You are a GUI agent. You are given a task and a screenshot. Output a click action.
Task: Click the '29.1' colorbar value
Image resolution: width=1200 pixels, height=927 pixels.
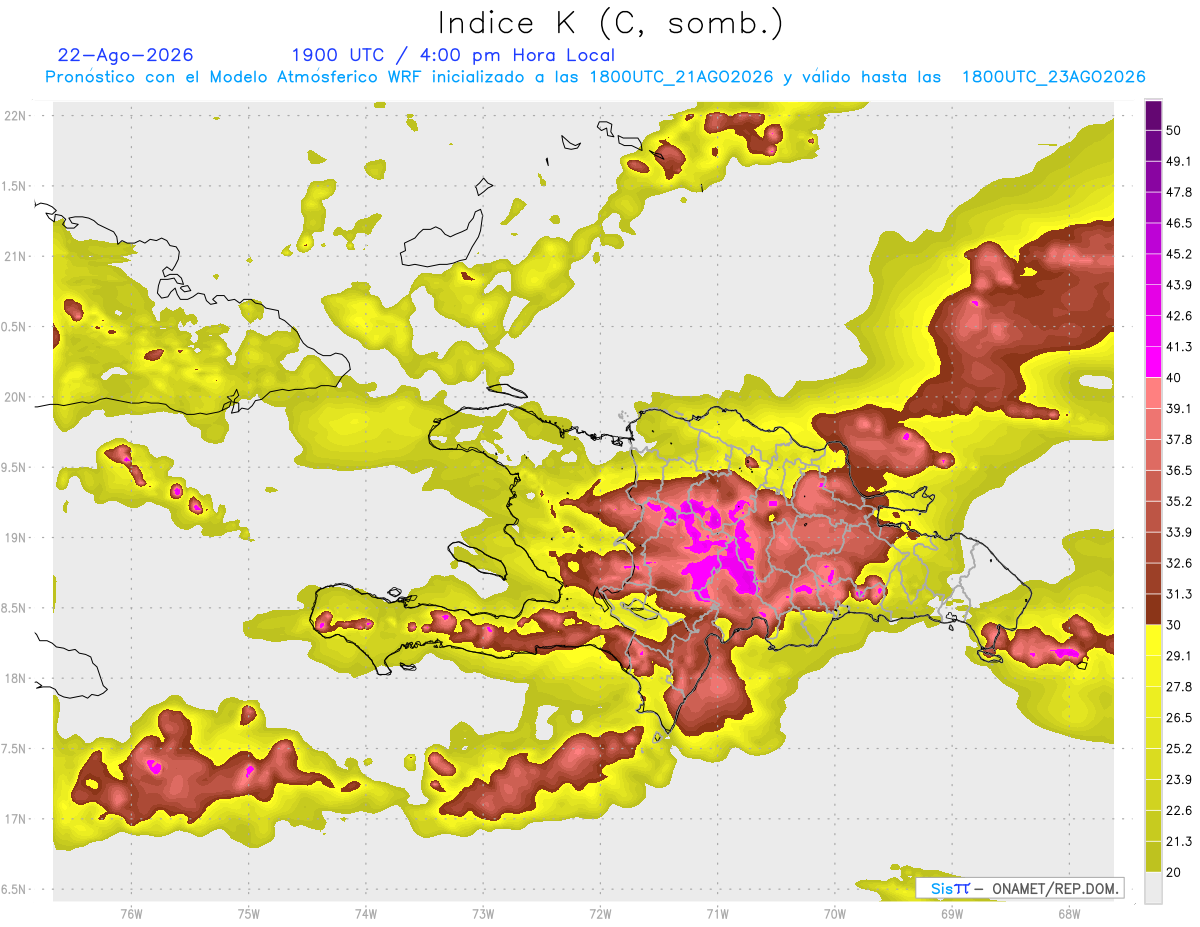click(1178, 656)
